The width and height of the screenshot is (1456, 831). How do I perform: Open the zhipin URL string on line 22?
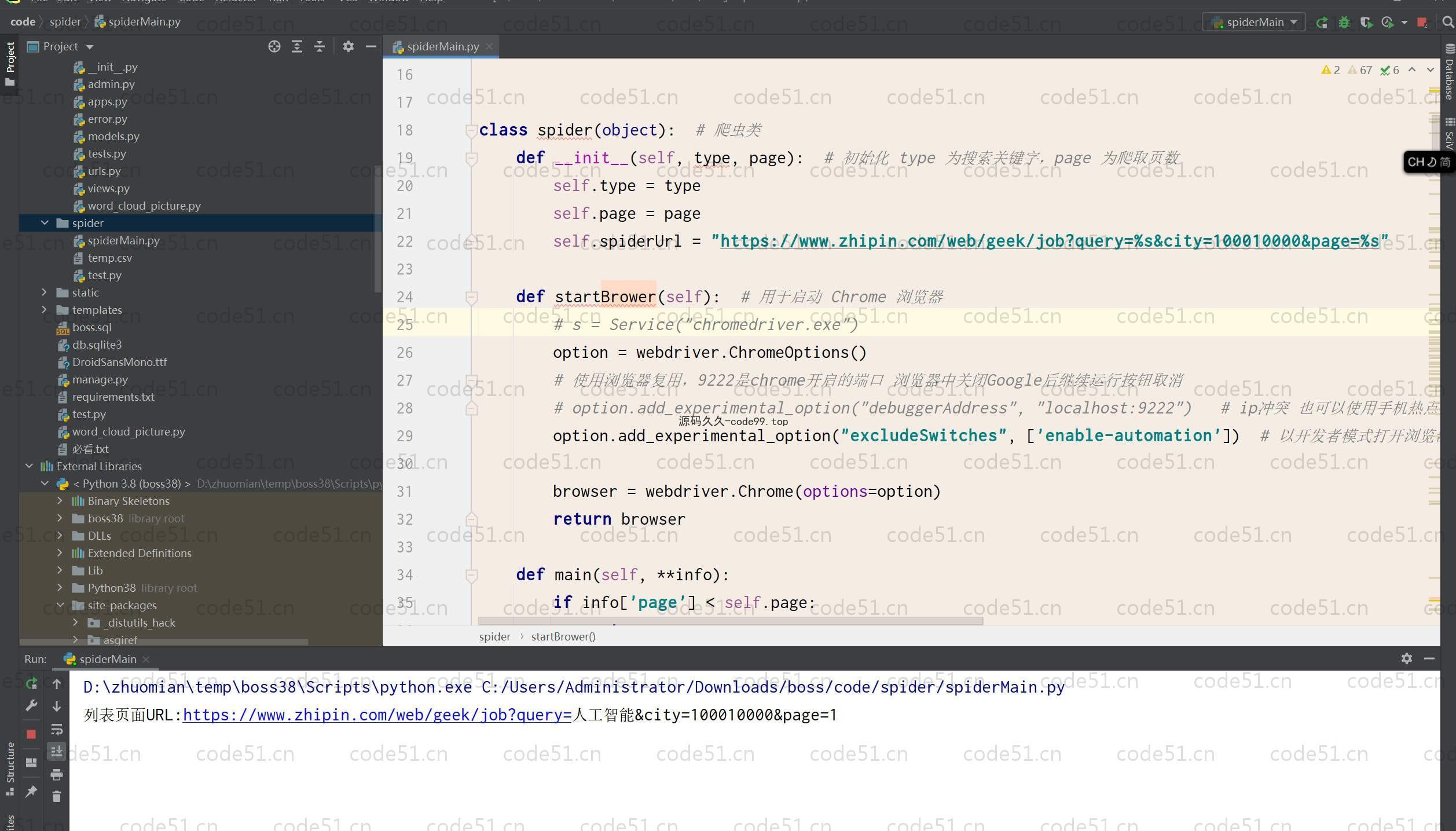click(x=1050, y=241)
